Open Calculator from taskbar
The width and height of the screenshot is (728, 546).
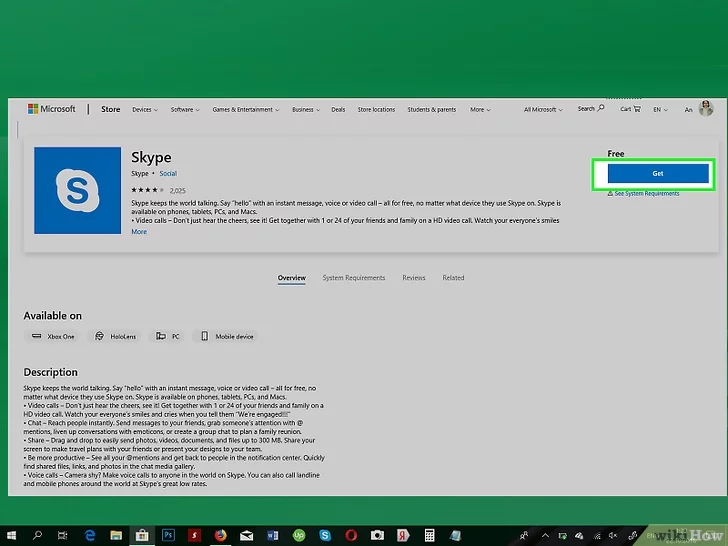coord(429,535)
